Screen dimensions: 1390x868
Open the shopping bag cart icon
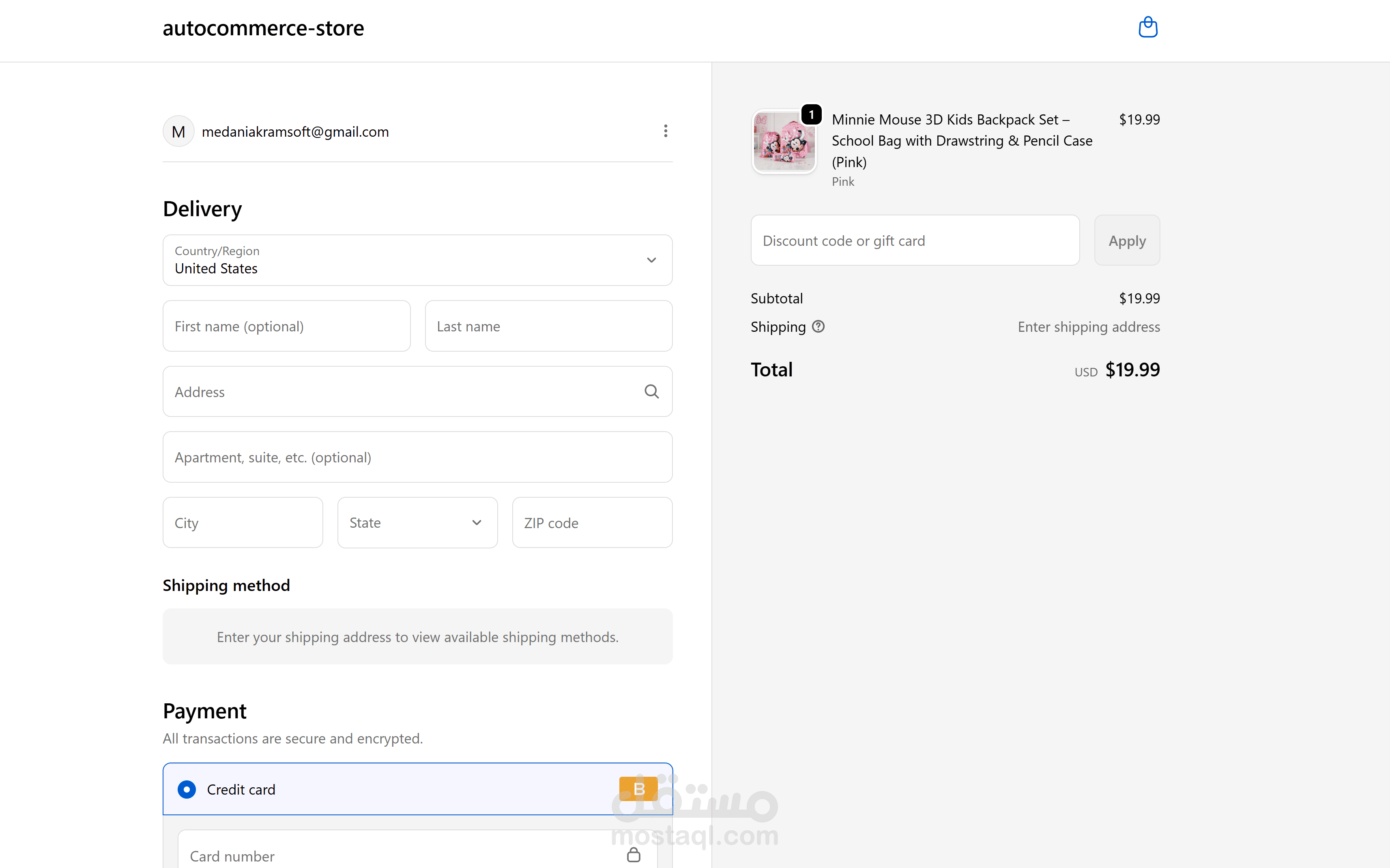[x=1148, y=27]
